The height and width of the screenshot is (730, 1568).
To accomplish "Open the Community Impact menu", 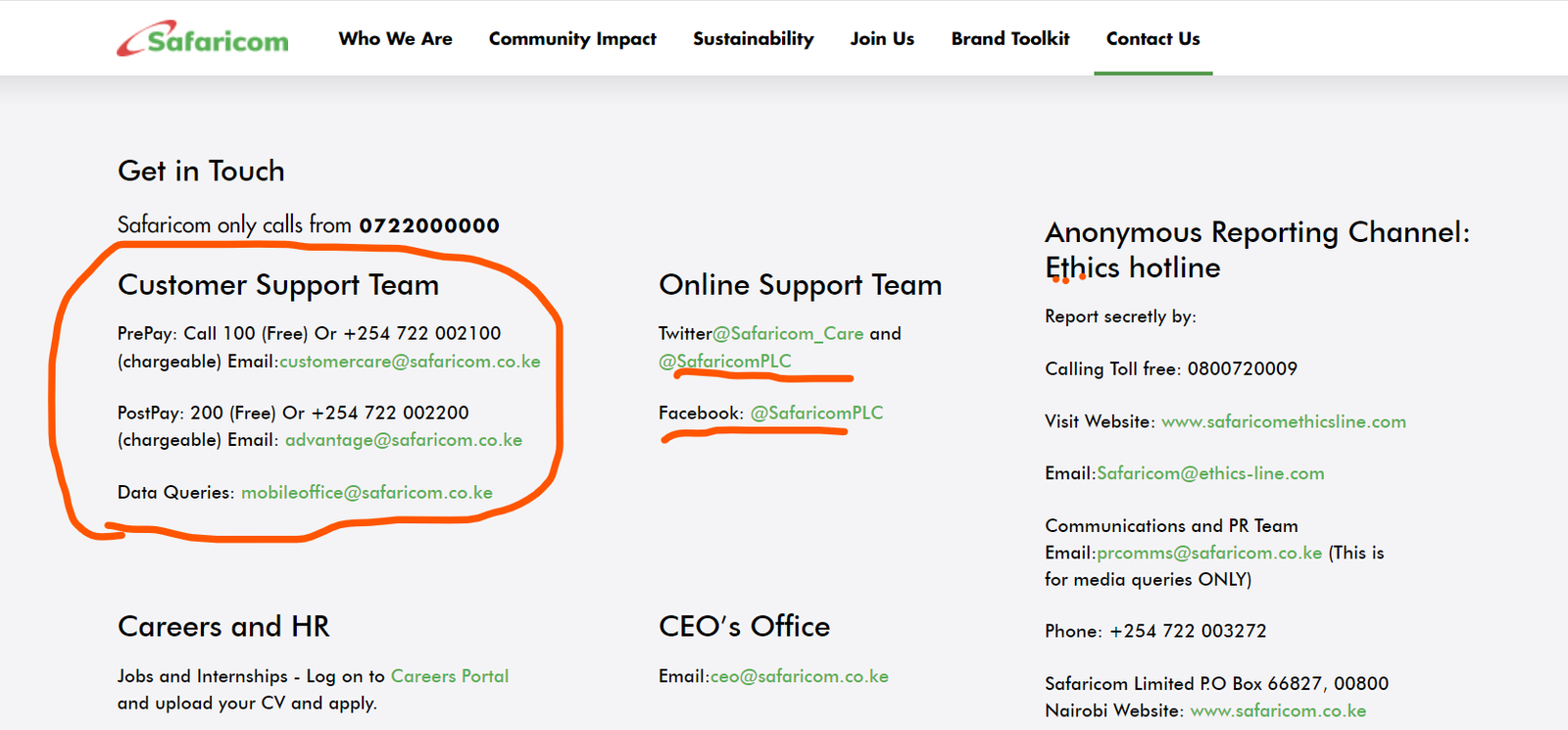I will 572,39.
